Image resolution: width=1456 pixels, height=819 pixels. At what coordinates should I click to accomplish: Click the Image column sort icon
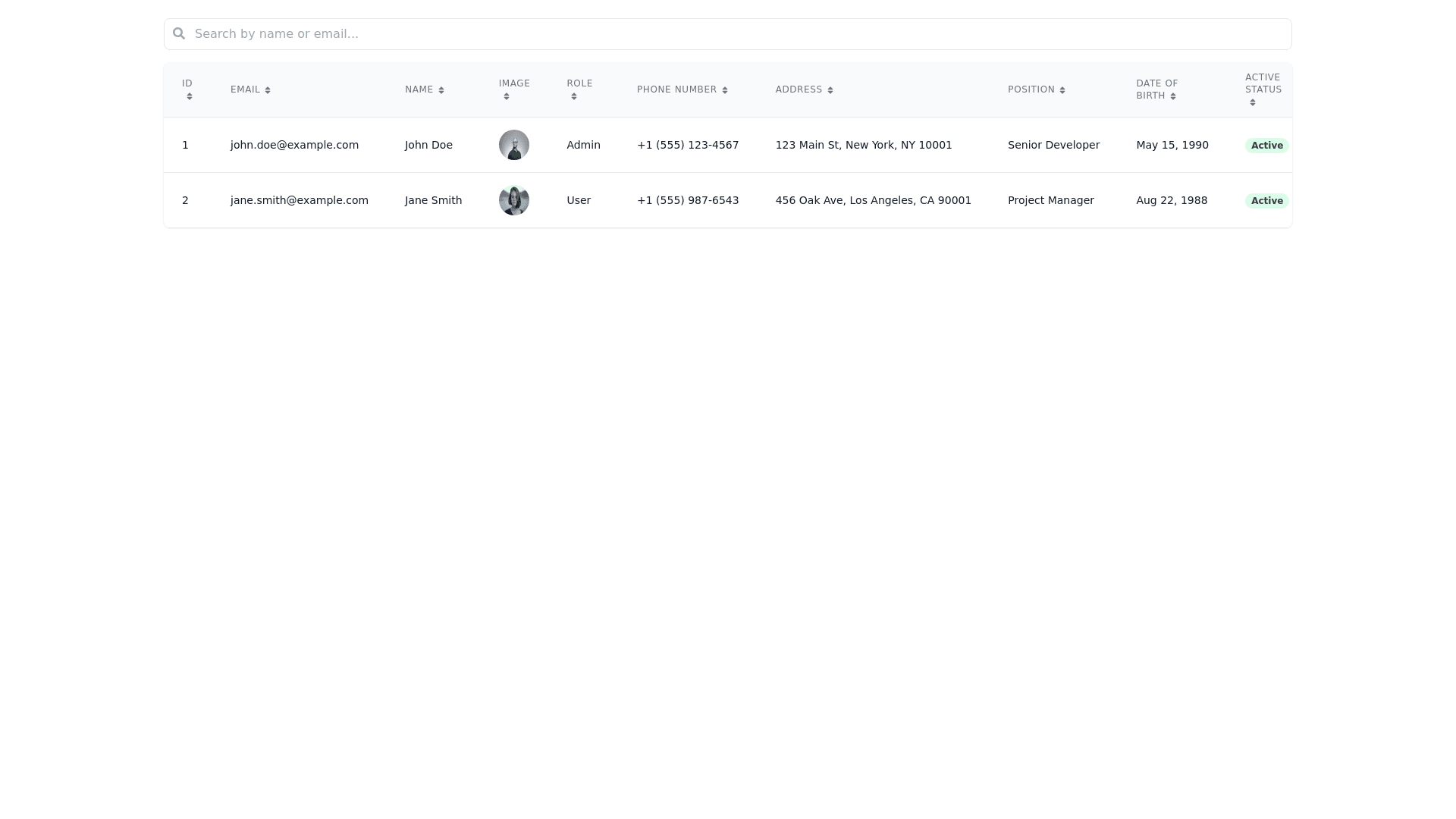click(507, 96)
